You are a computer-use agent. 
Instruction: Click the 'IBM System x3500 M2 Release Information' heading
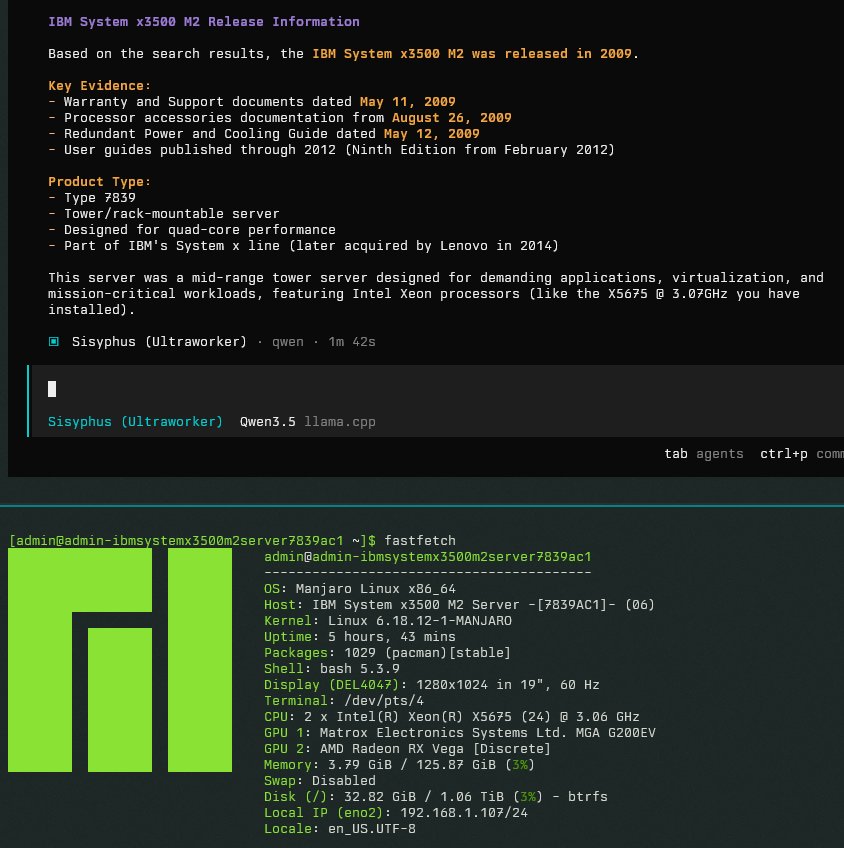[x=204, y=22]
